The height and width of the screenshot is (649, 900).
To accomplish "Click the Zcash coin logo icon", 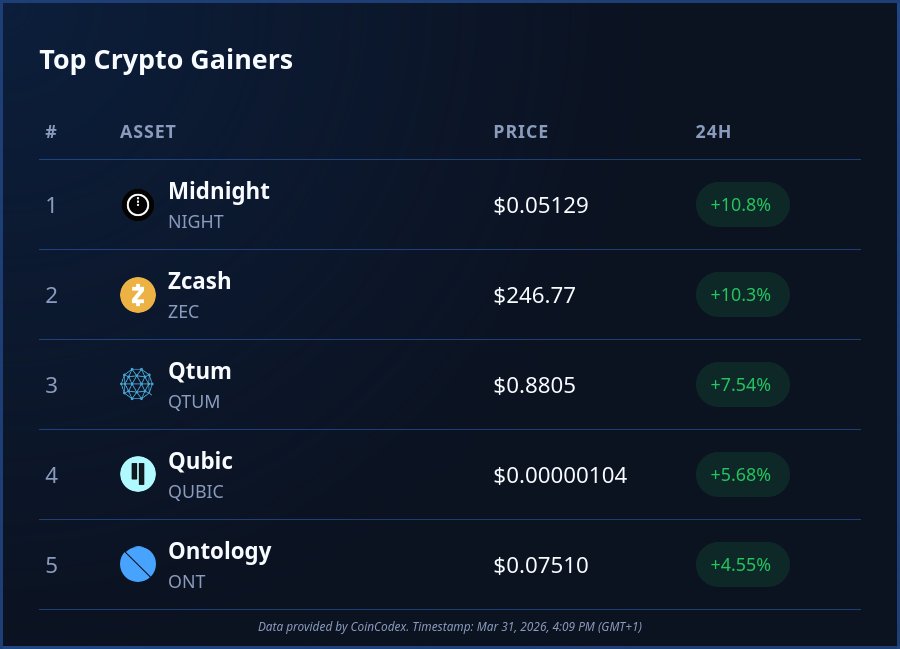I will click(138, 295).
